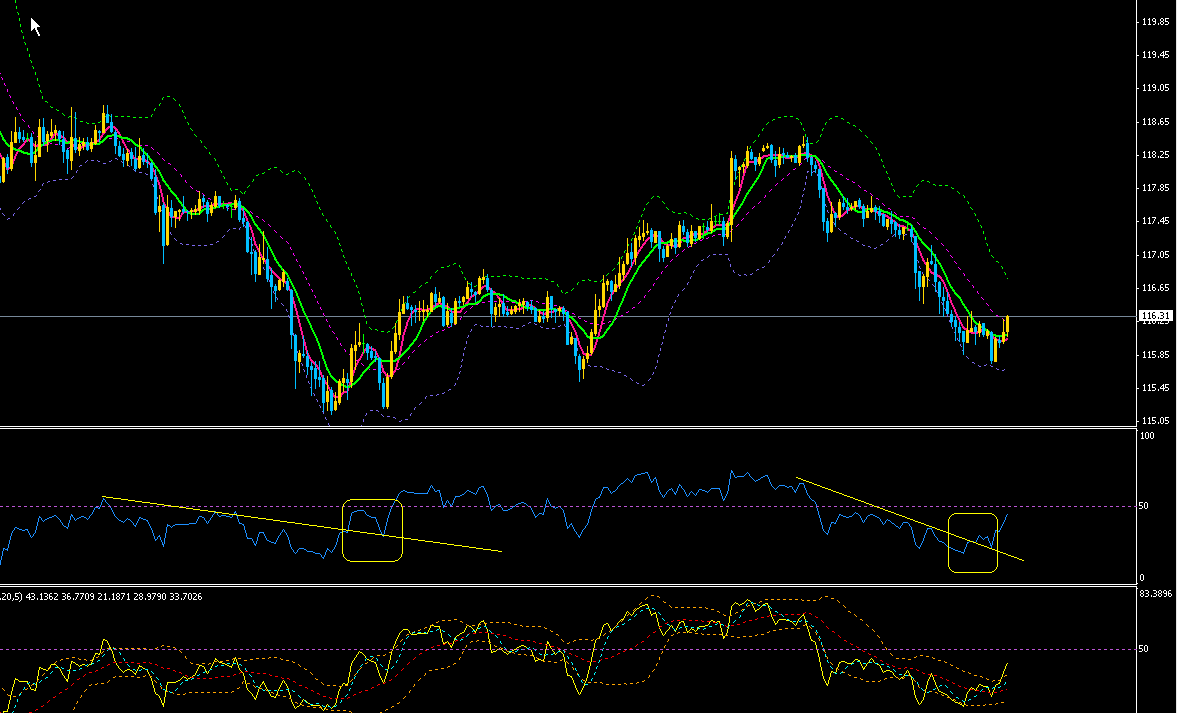Click the 117.85 price scale label
The image size is (1178, 713).
(x=1155, y=188)
